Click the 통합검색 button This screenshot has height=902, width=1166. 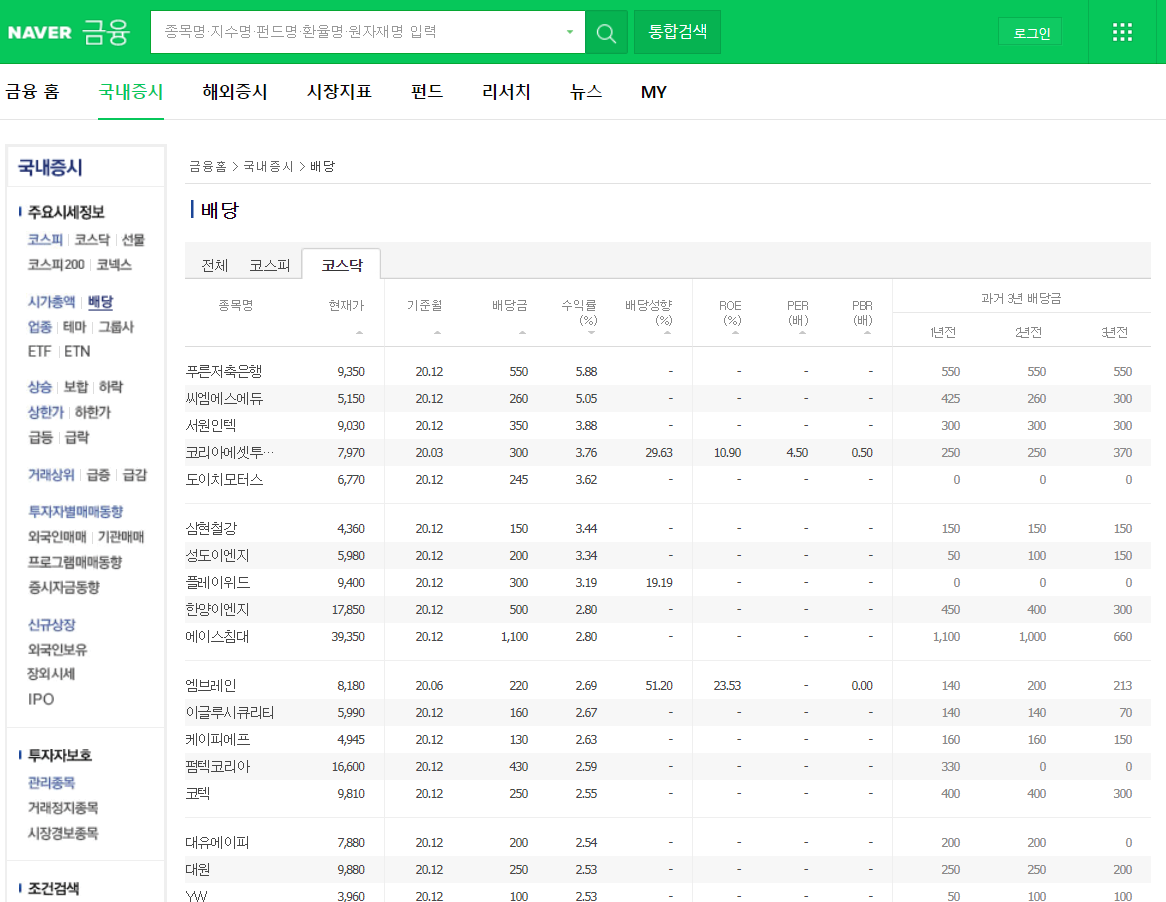click(677, 32)
